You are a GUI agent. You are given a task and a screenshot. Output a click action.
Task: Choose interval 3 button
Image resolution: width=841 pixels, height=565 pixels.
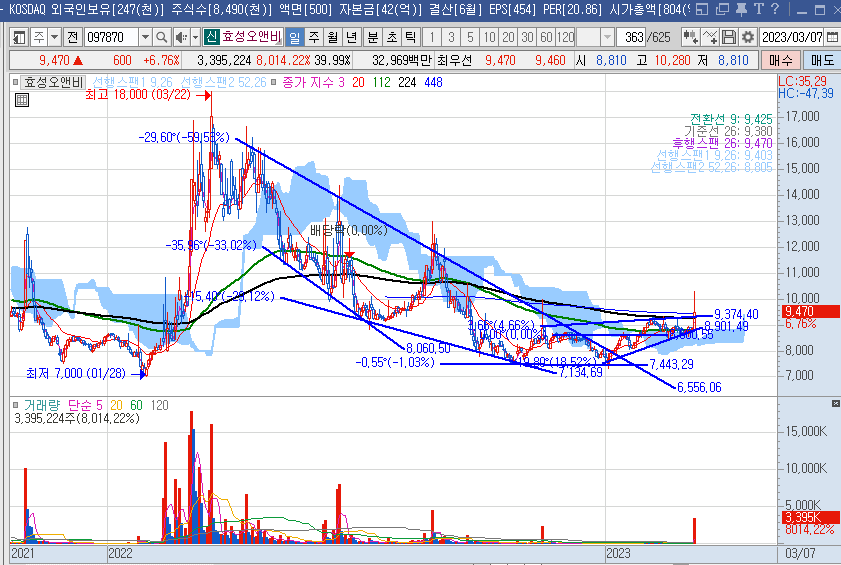(451, 37)
